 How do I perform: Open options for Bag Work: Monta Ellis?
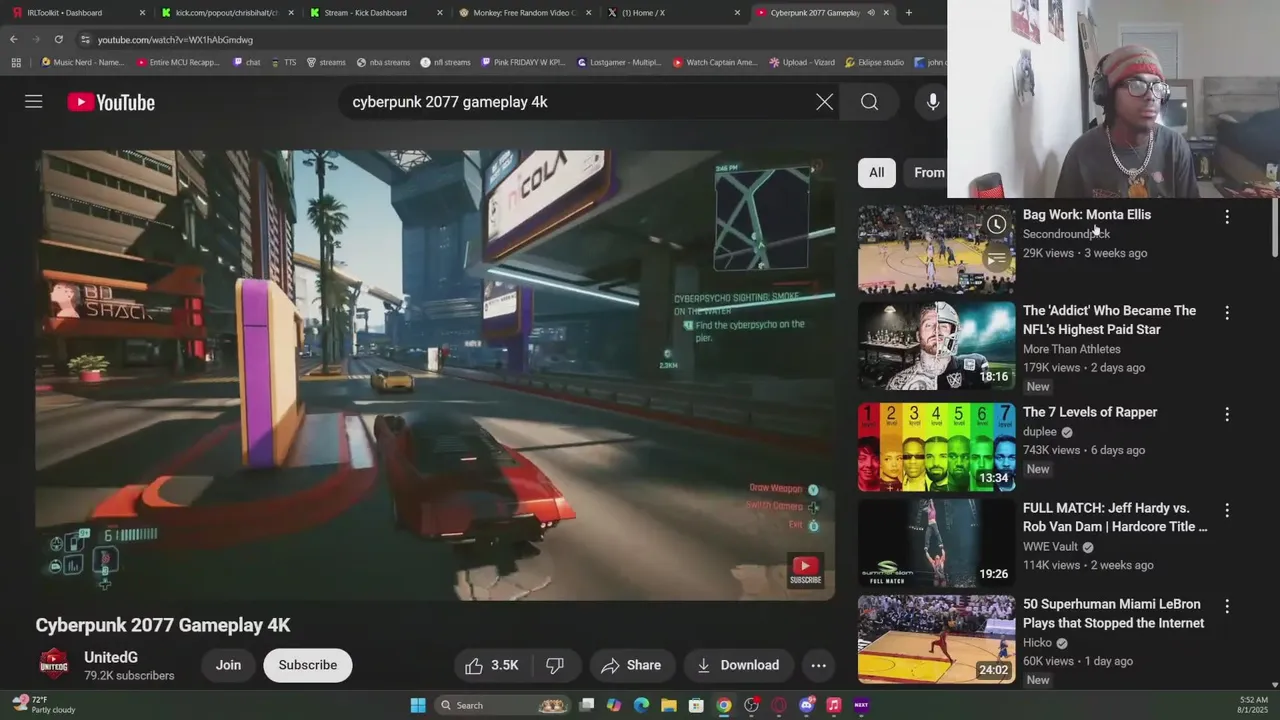1227,216
